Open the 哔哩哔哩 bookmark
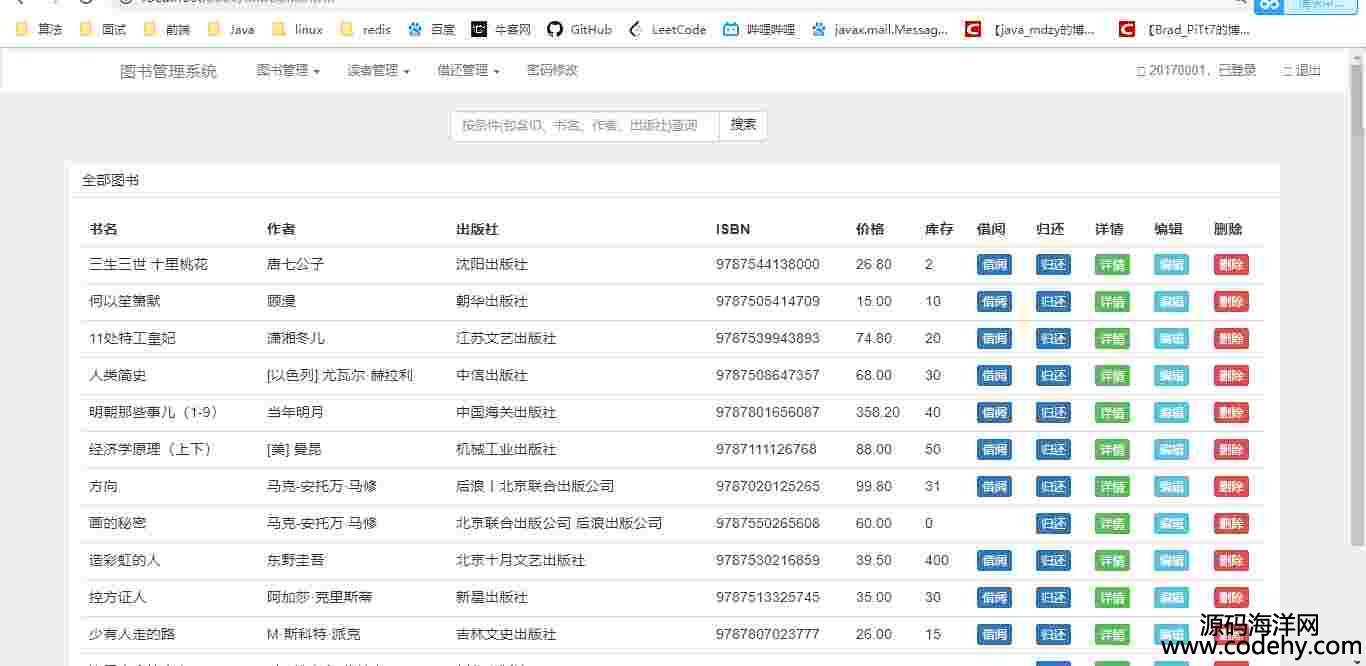Screen dimensions: 1366x666 coord(759,30)
